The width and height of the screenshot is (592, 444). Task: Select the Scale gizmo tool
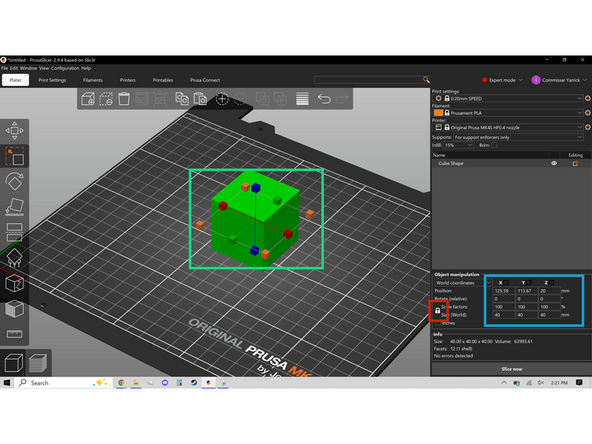[14, 156]
